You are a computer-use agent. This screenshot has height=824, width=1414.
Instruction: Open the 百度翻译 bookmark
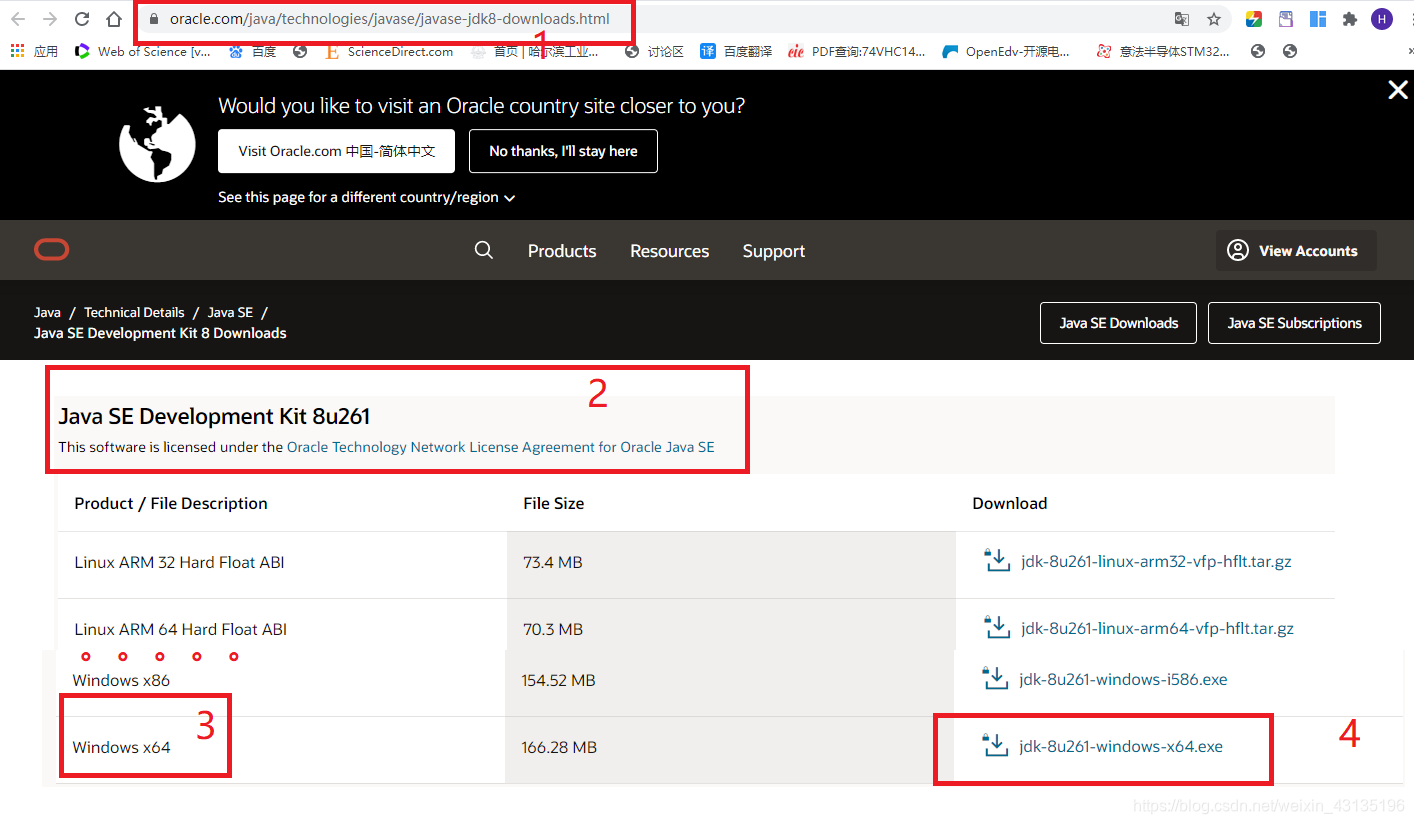click(736, 51)
